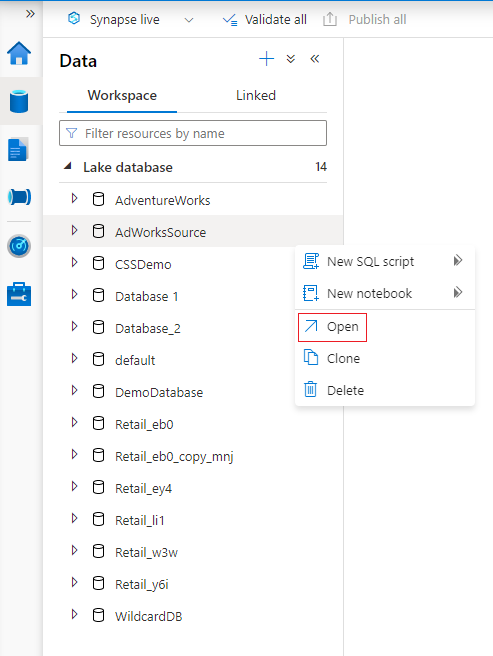This screenshot has width=493, height=656.
Task: Click the Validate all checkmark icon
Action: pos(230,20)
